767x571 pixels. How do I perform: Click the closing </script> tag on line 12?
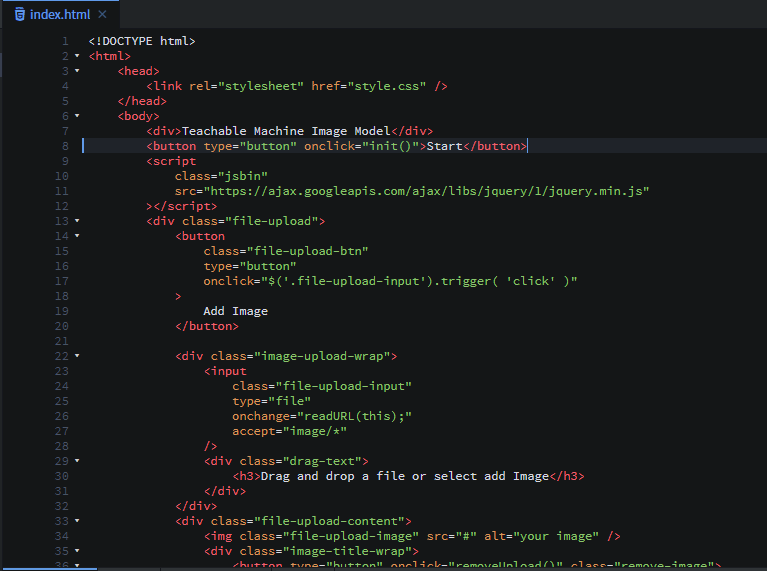click(x=185, y=206)
